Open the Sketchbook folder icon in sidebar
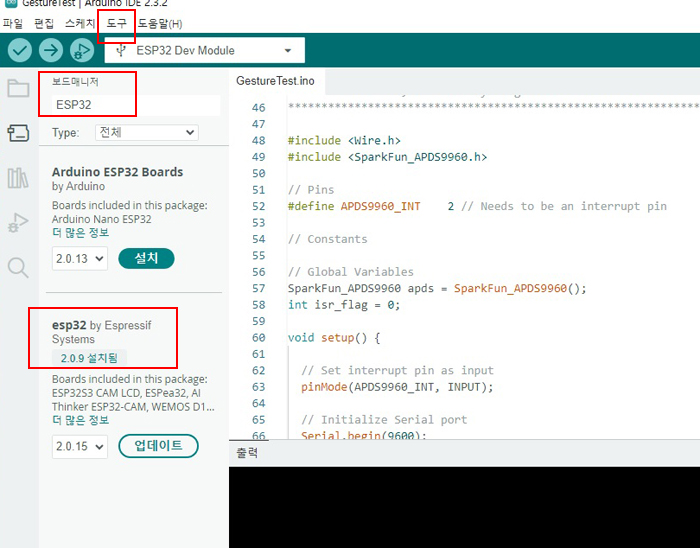The height and width of the screenshot is (548, 700). 18,88
